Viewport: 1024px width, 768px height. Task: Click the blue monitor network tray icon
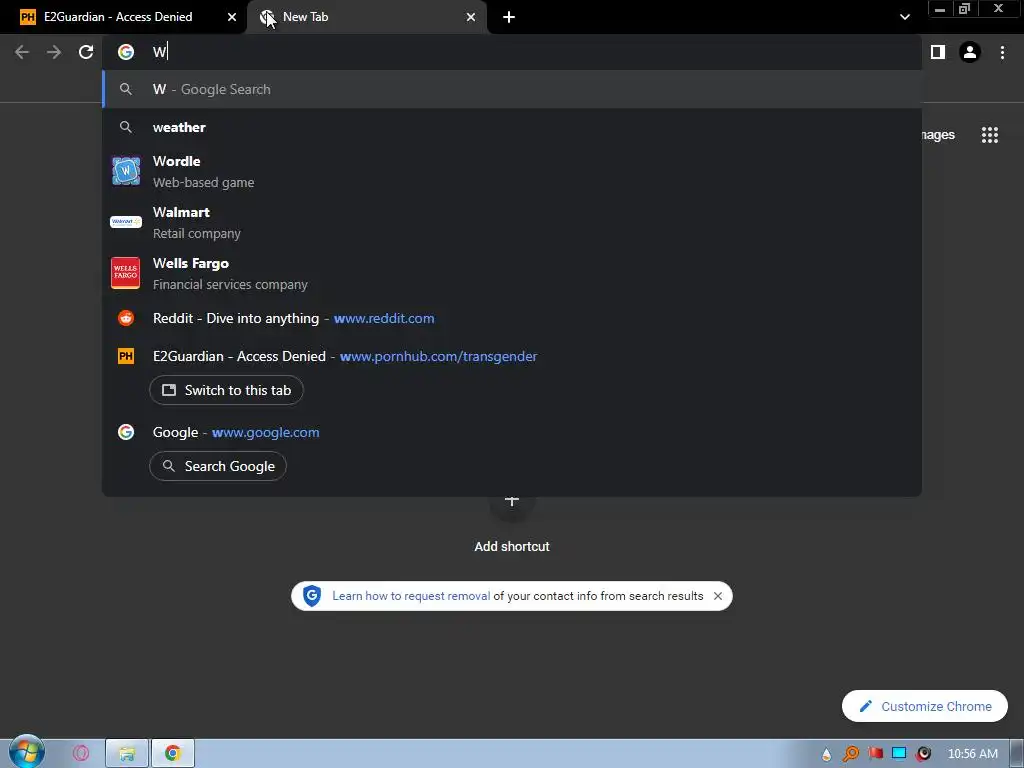click(899, 754)
